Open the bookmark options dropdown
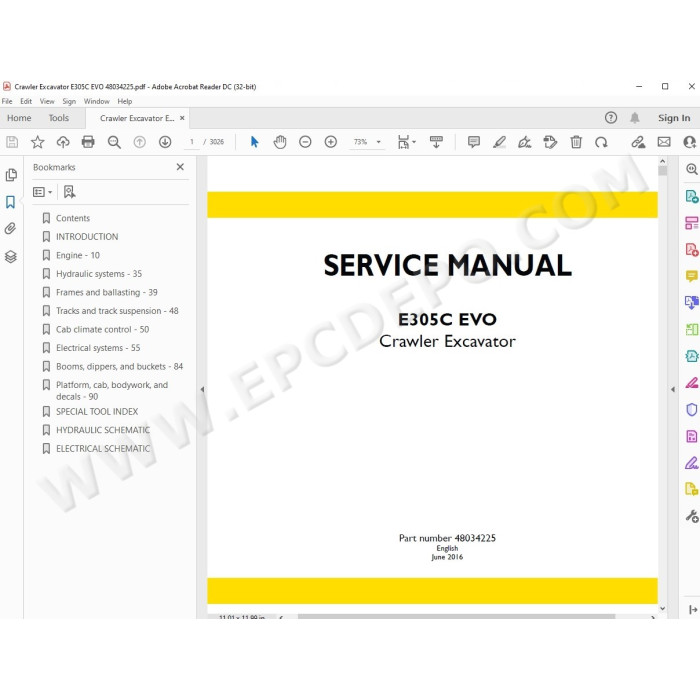 click(42, 192)
